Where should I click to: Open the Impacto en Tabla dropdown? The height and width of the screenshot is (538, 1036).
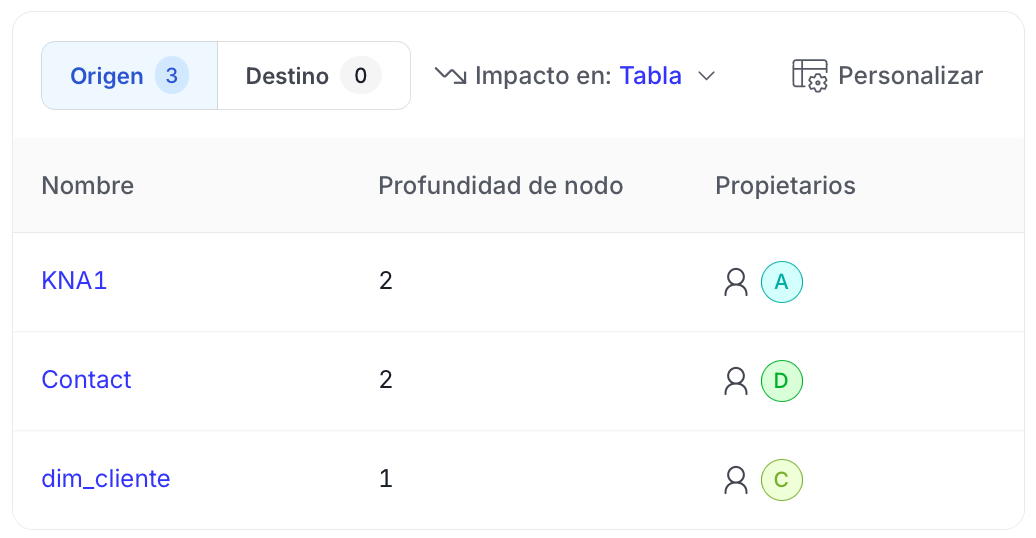coord(575,76)
